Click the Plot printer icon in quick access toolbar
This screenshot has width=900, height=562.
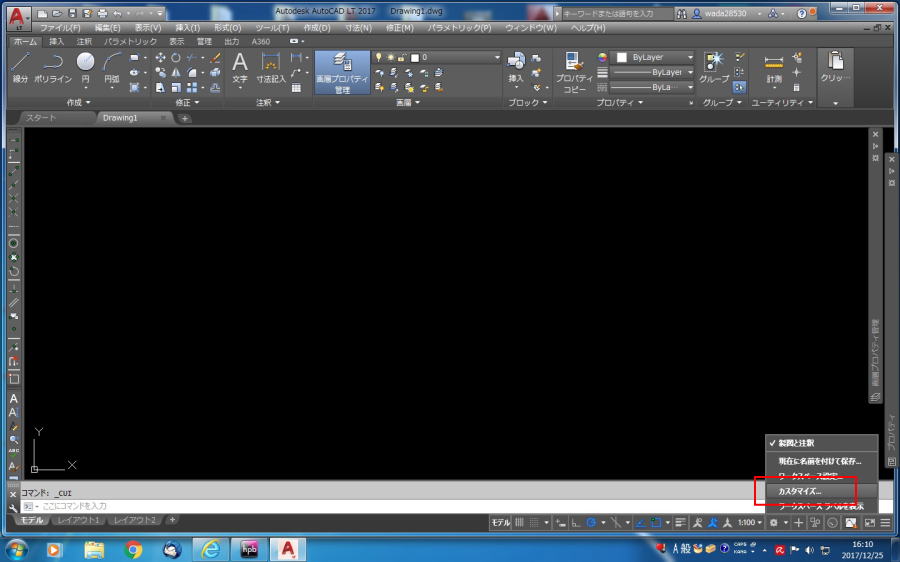[102, 13]
